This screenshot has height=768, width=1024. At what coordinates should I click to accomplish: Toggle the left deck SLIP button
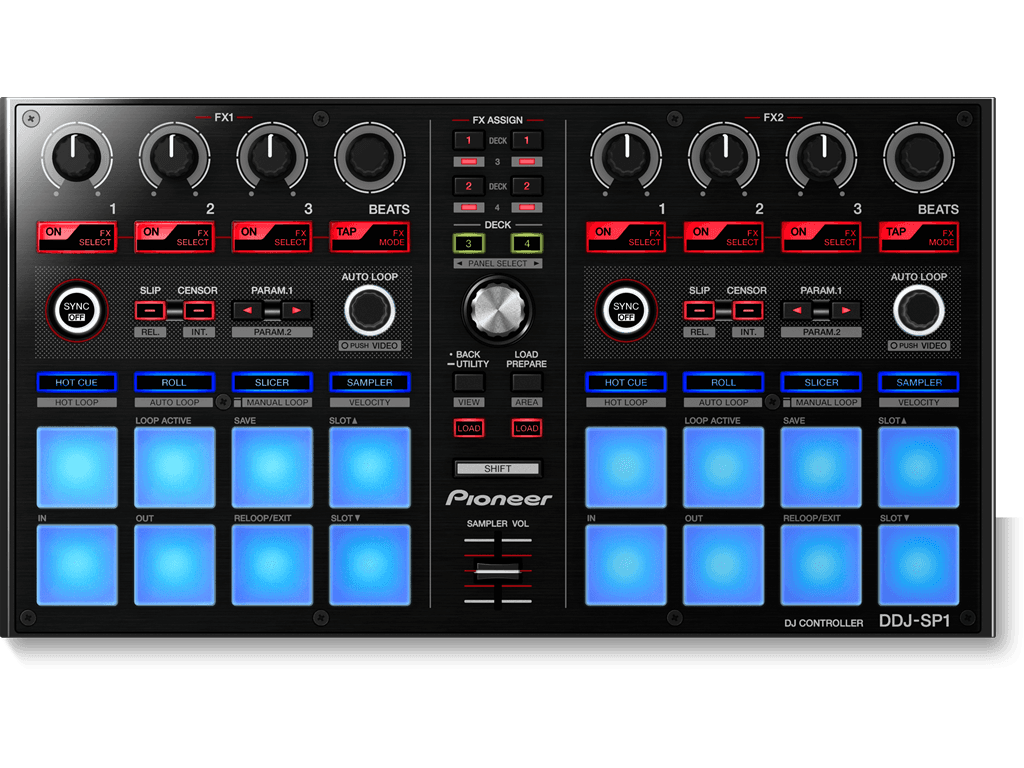click(x=150, y=310)
